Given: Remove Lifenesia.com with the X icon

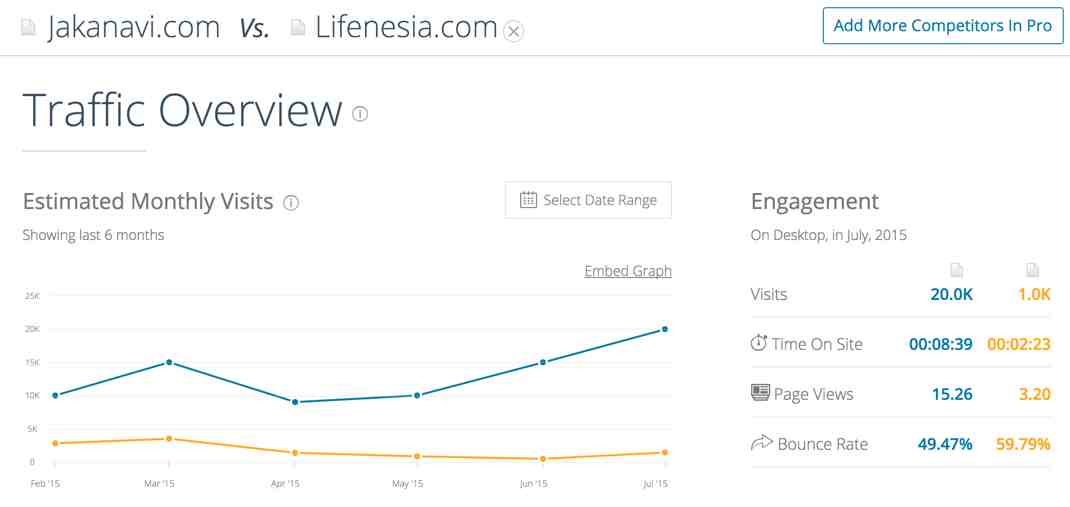Looking at the screenshot, I should tap(514, 31).
